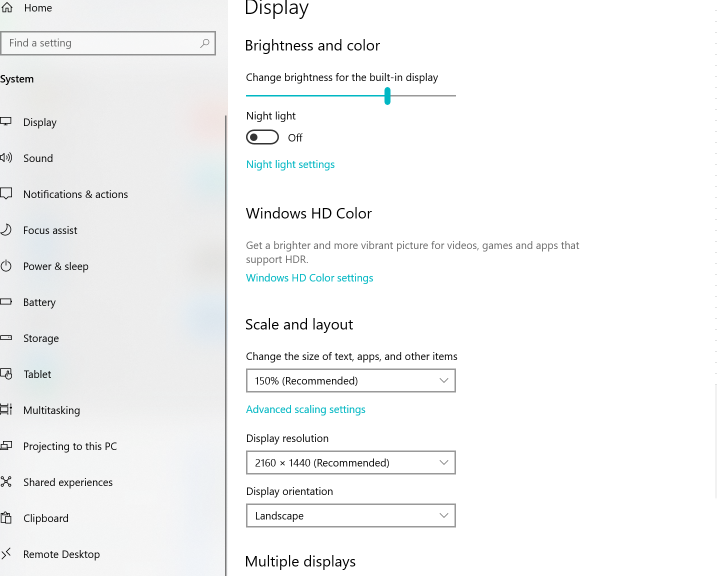
Task: Click the Find a setting search box
Action: pyautogui.click(x=100, y=43)
